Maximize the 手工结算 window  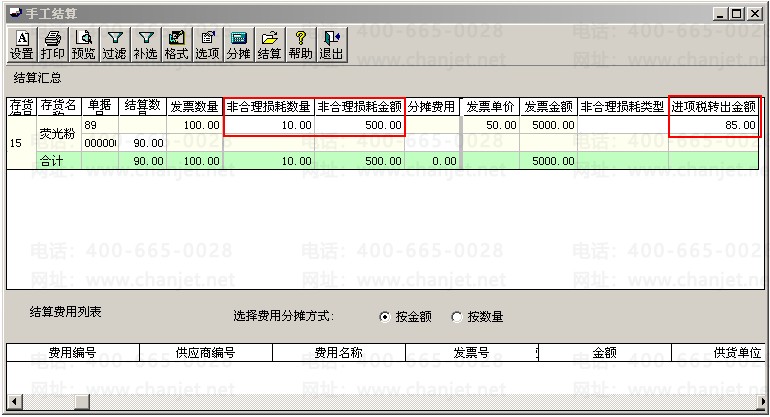point(737,14)
